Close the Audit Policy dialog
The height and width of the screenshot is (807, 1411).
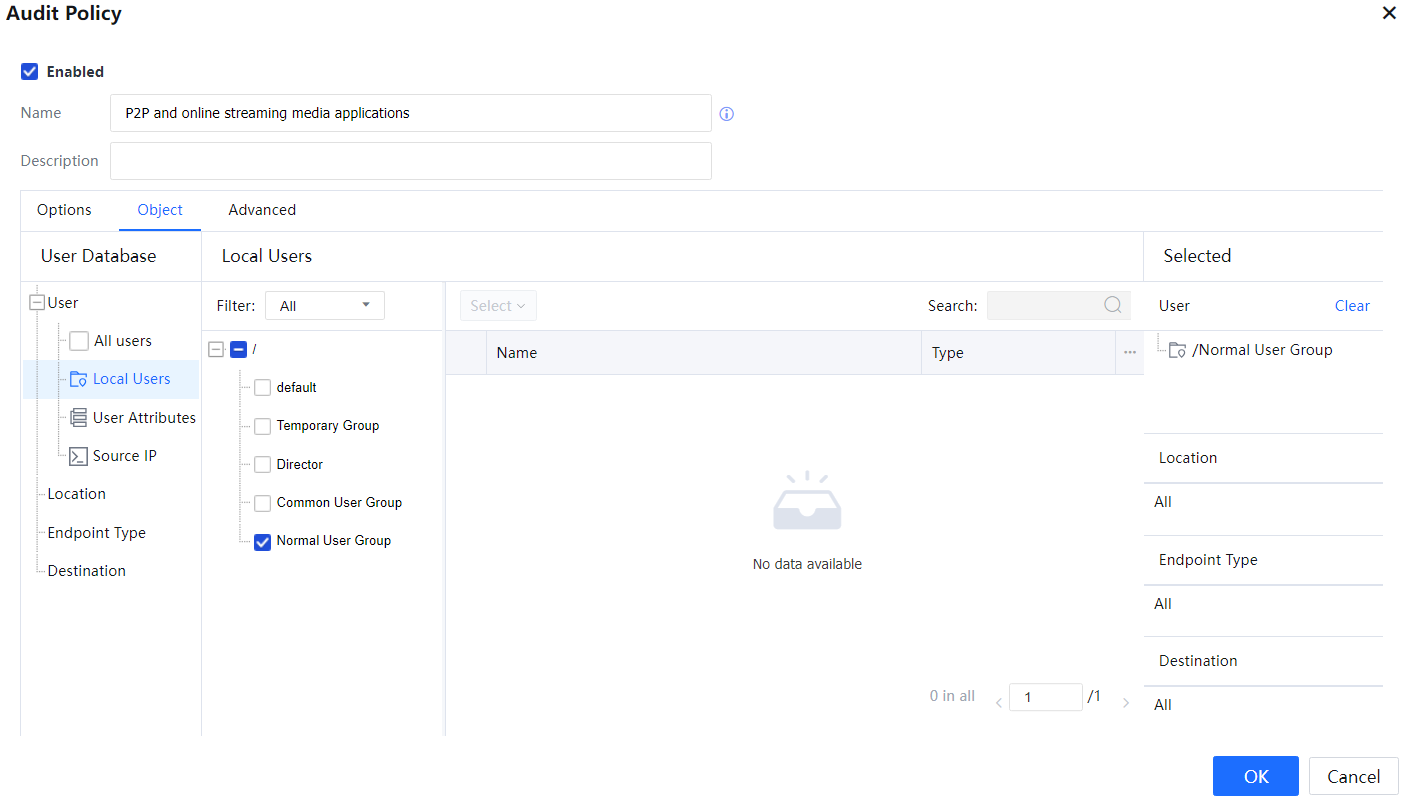(x=1389, y=14)
